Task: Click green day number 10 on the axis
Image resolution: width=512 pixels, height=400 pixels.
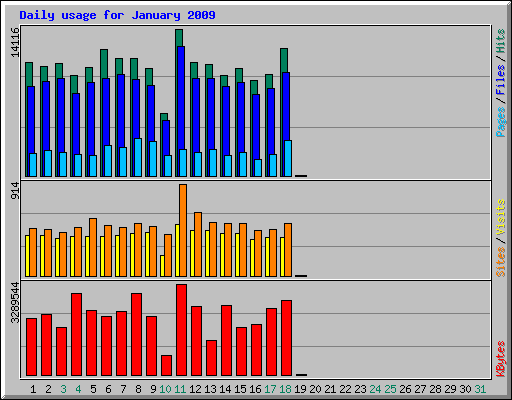Action: [165, 389]
